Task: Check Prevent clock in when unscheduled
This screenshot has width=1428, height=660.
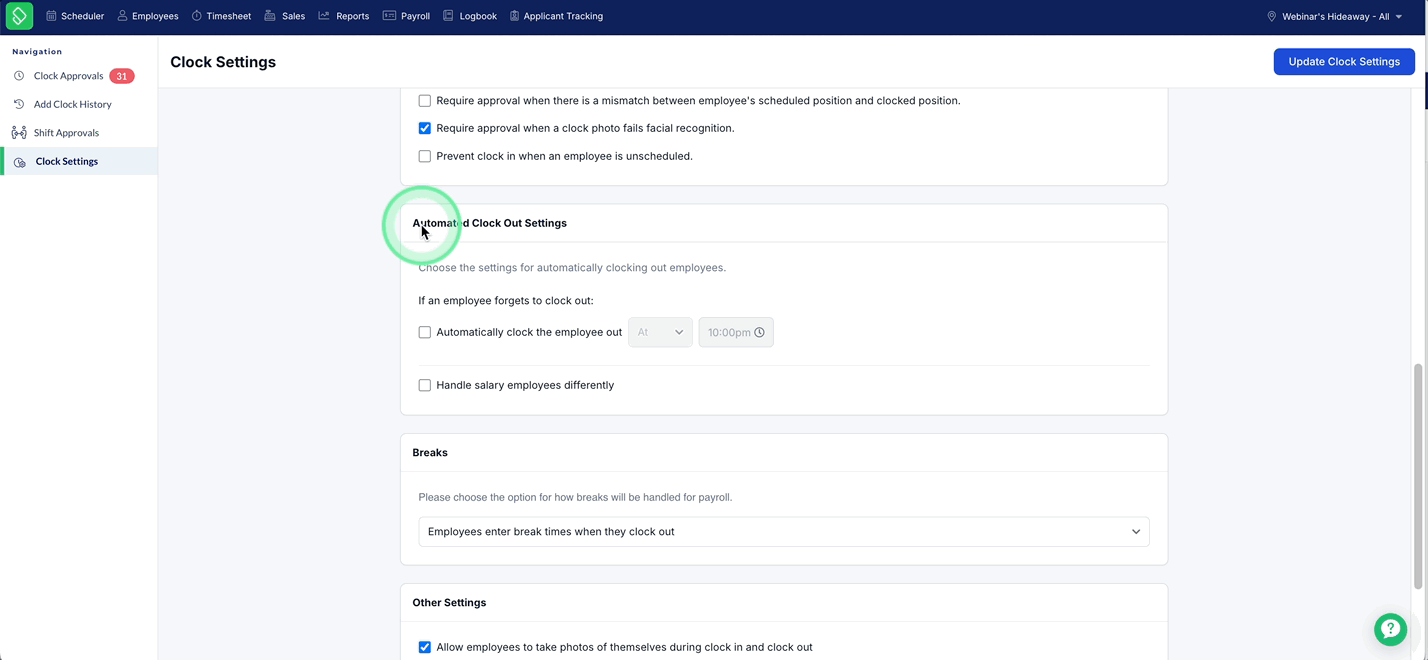Action: point(425,156)
